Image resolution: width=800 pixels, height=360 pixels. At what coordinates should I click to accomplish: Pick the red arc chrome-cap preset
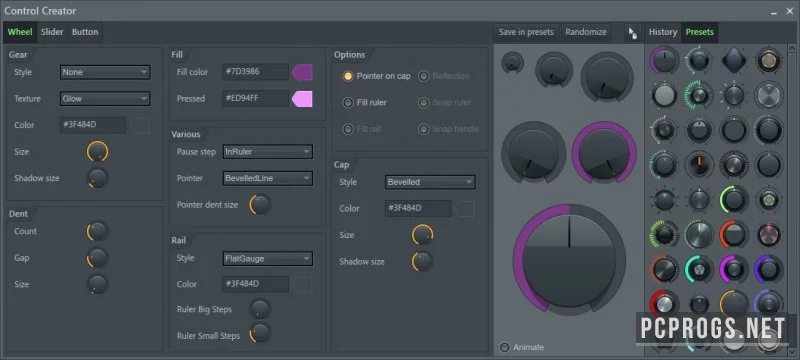coord(664,303)
